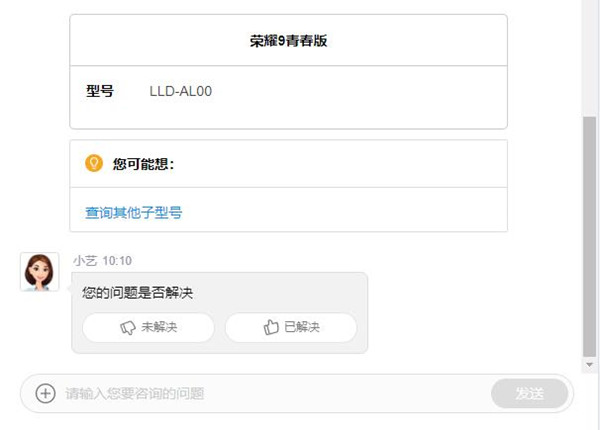Click the plus attachment icon
This screenshot has width=600, height=430.
45,393
